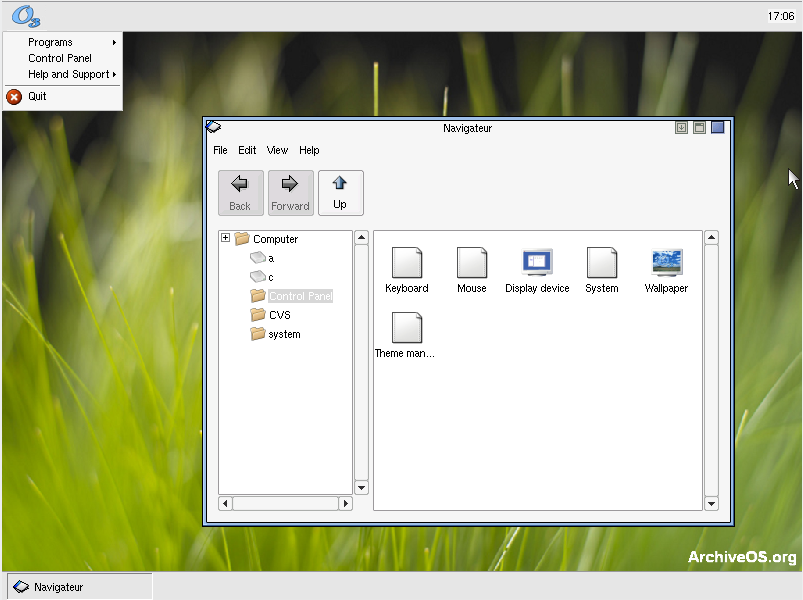Screen dimensions: 803x600
Task: Open the Display device icon
Action: 537,263
